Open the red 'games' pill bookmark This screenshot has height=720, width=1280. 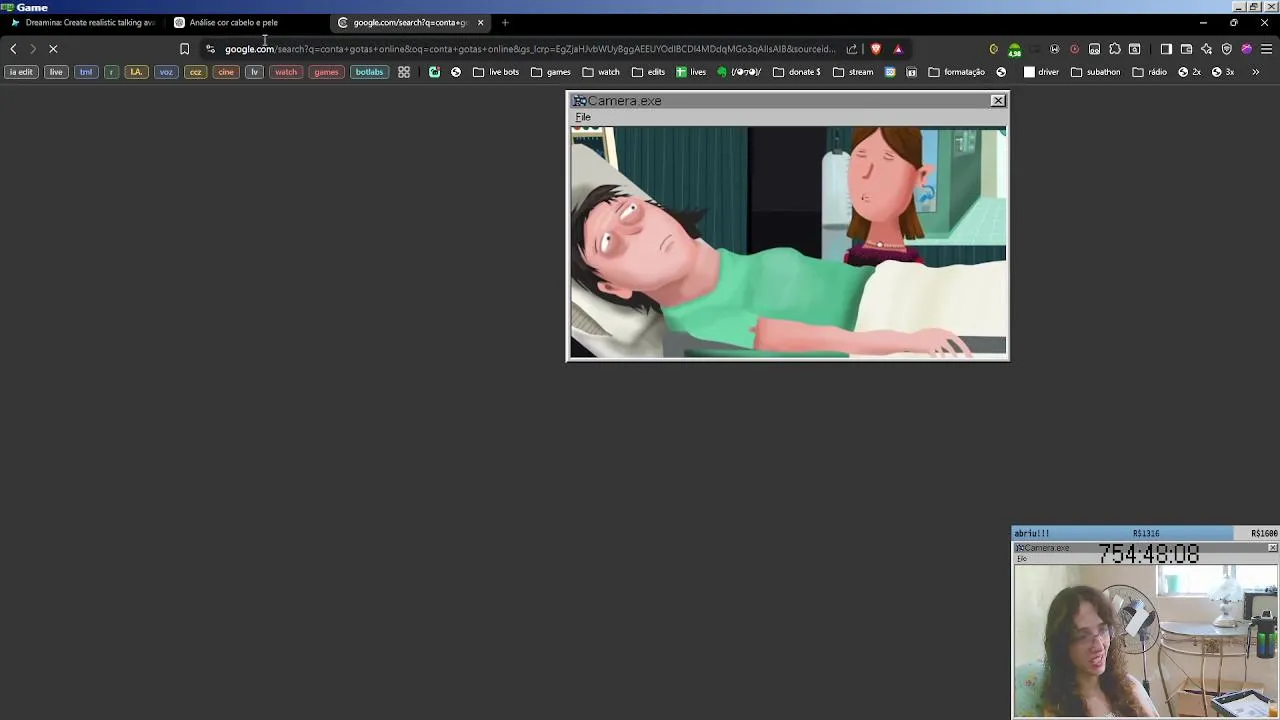click(326, 72)
